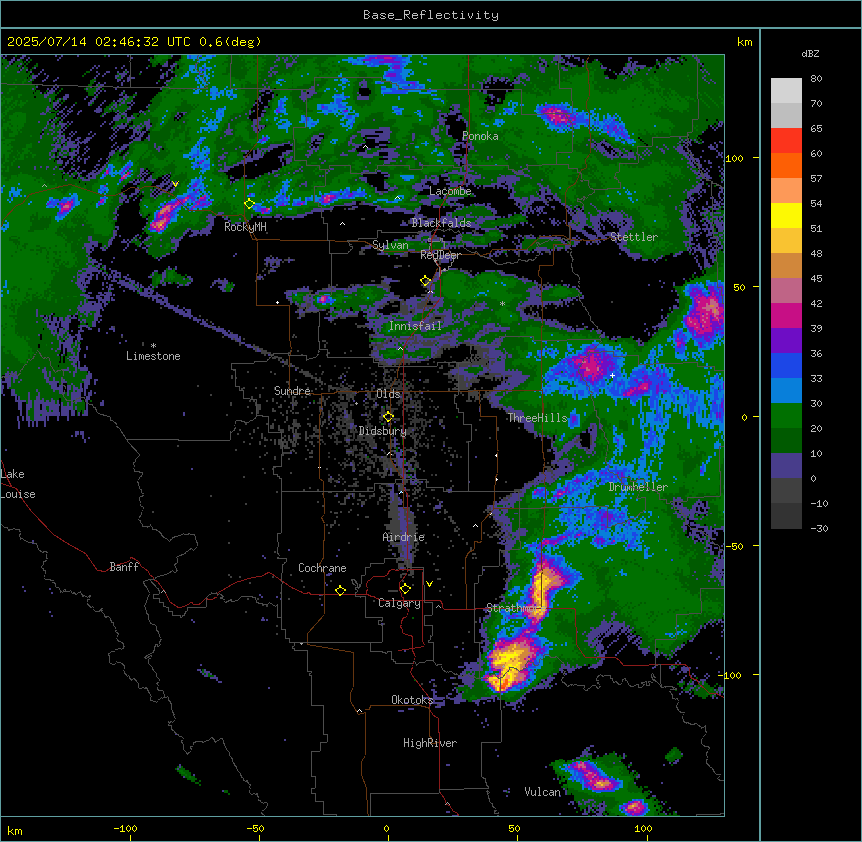The width and height of the screenshot is (862, 842).
Task: Select the blue 33-36 dBZ legend swatch
Action: coord(786,365)
